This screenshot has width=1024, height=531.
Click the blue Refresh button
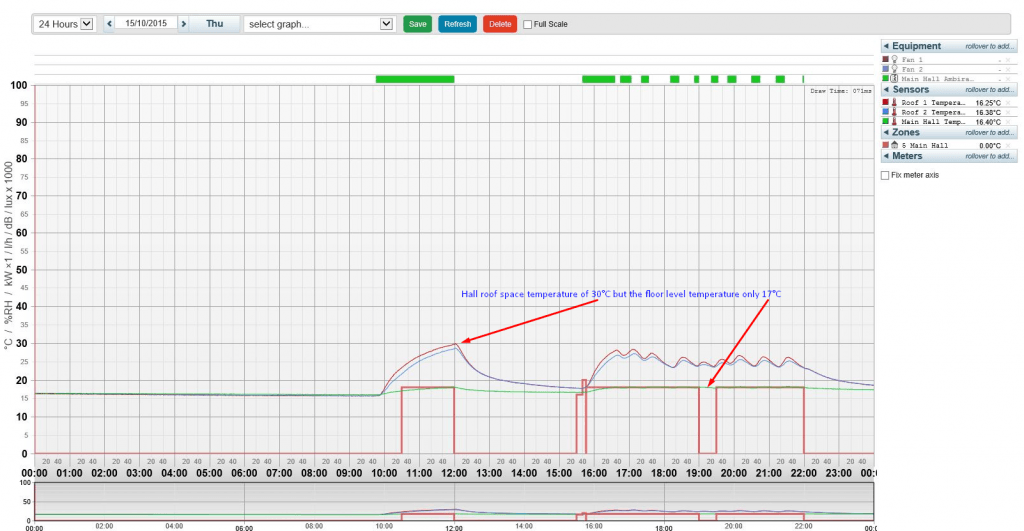(x=457, y=24)
